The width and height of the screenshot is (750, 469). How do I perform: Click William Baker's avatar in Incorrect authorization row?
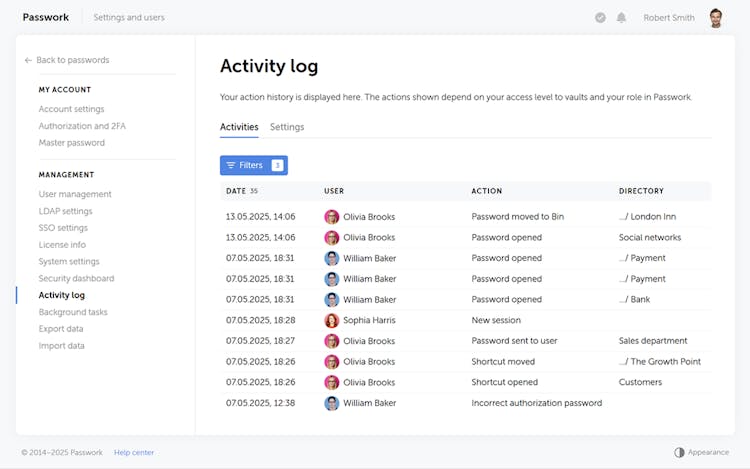click(332, 403)
